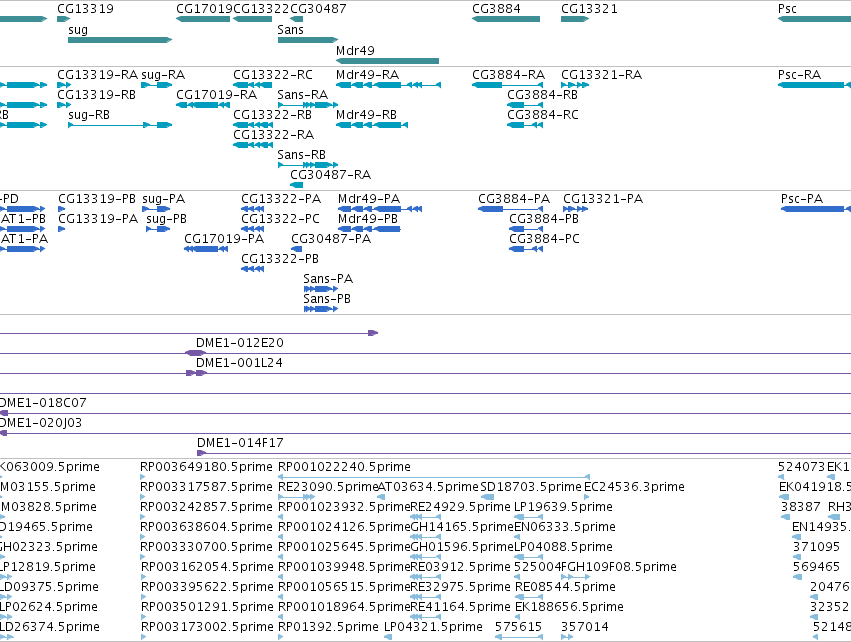
Task: Select the CG17019-RA transcript
Action: tap(203, 105)
